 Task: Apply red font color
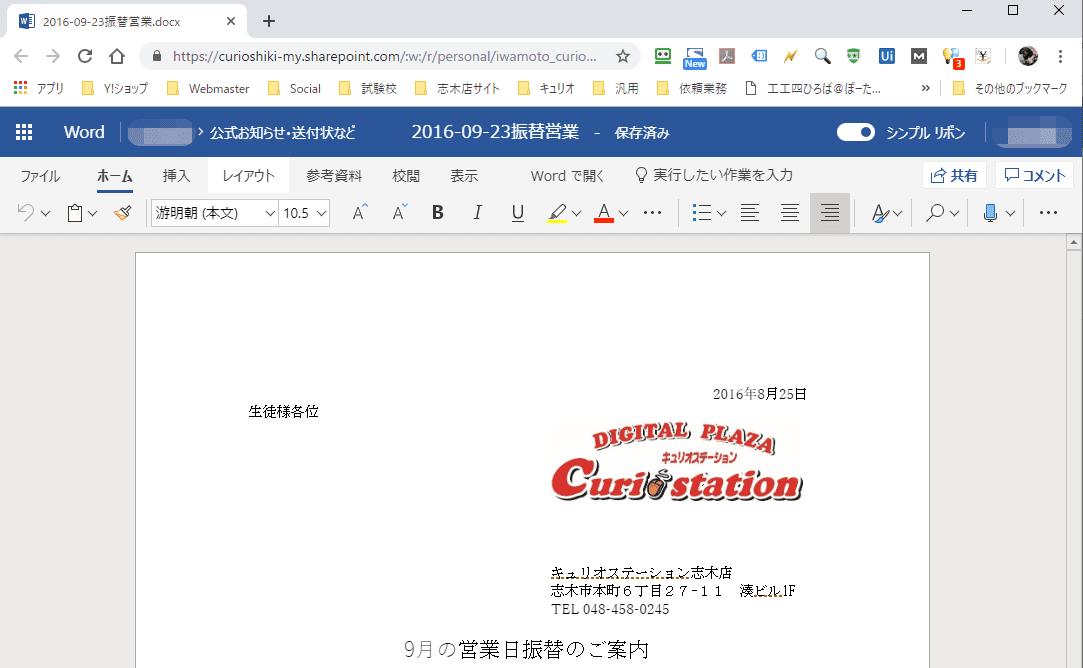(x=604, y=213)
